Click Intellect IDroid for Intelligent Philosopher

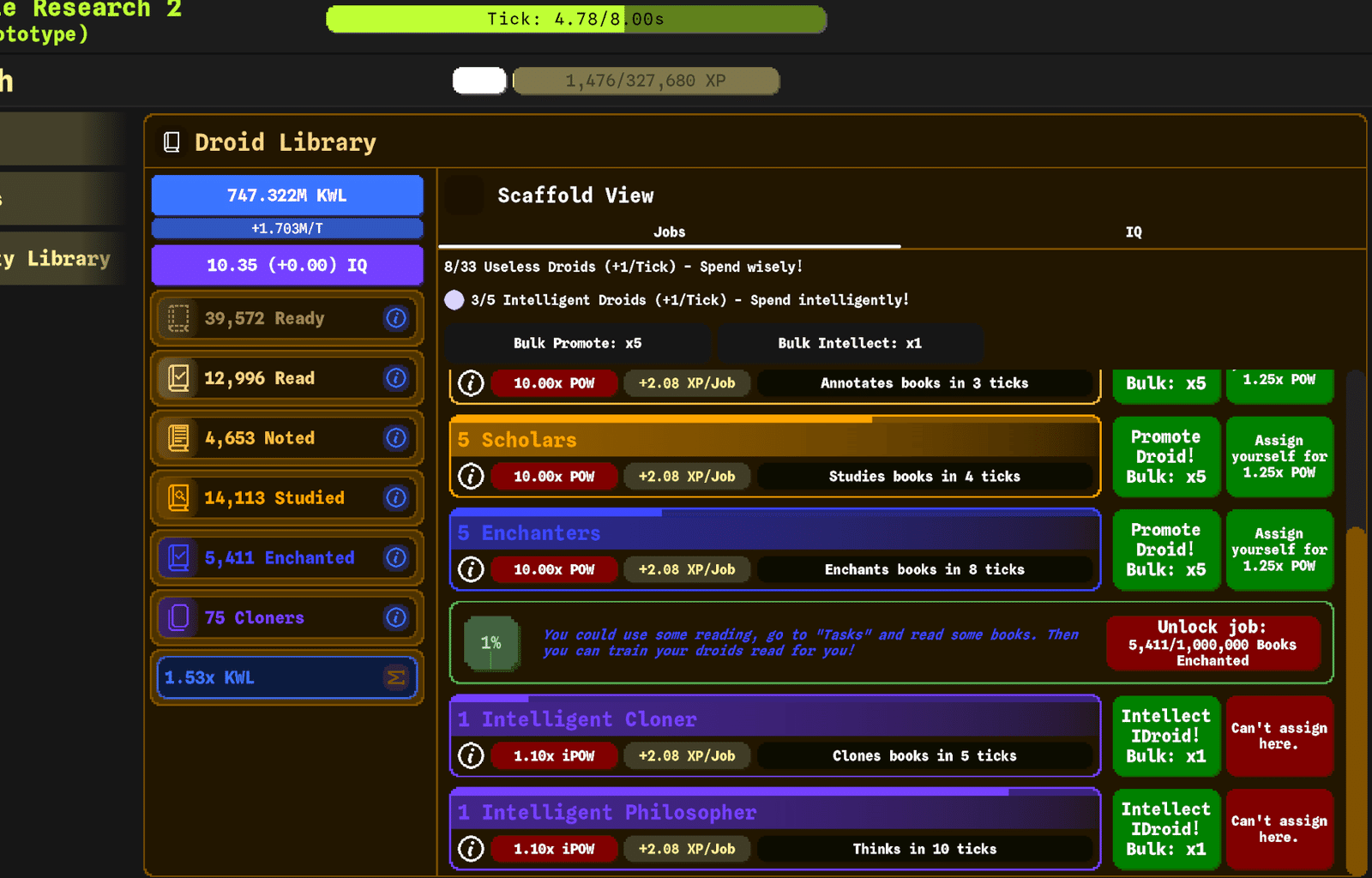click(1166, 829)
